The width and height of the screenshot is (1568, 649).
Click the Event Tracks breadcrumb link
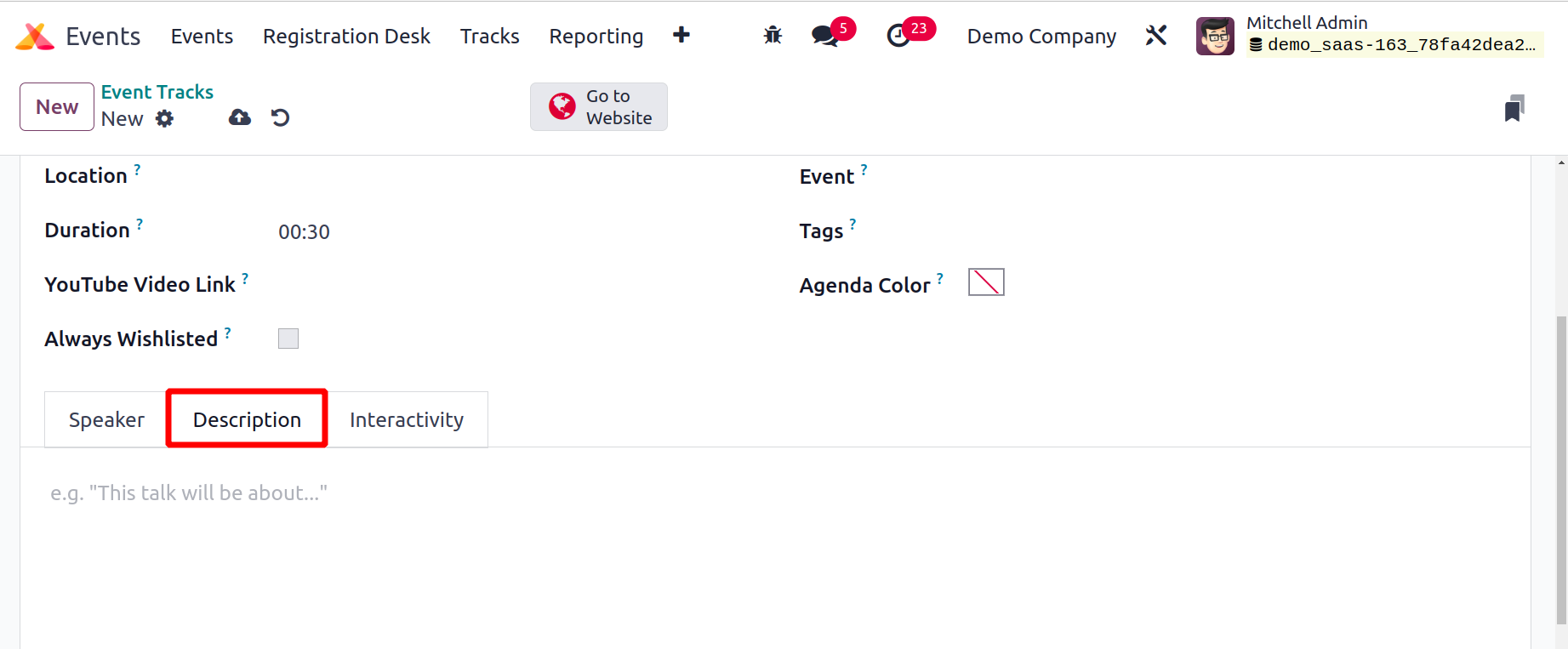coord(157,92)
